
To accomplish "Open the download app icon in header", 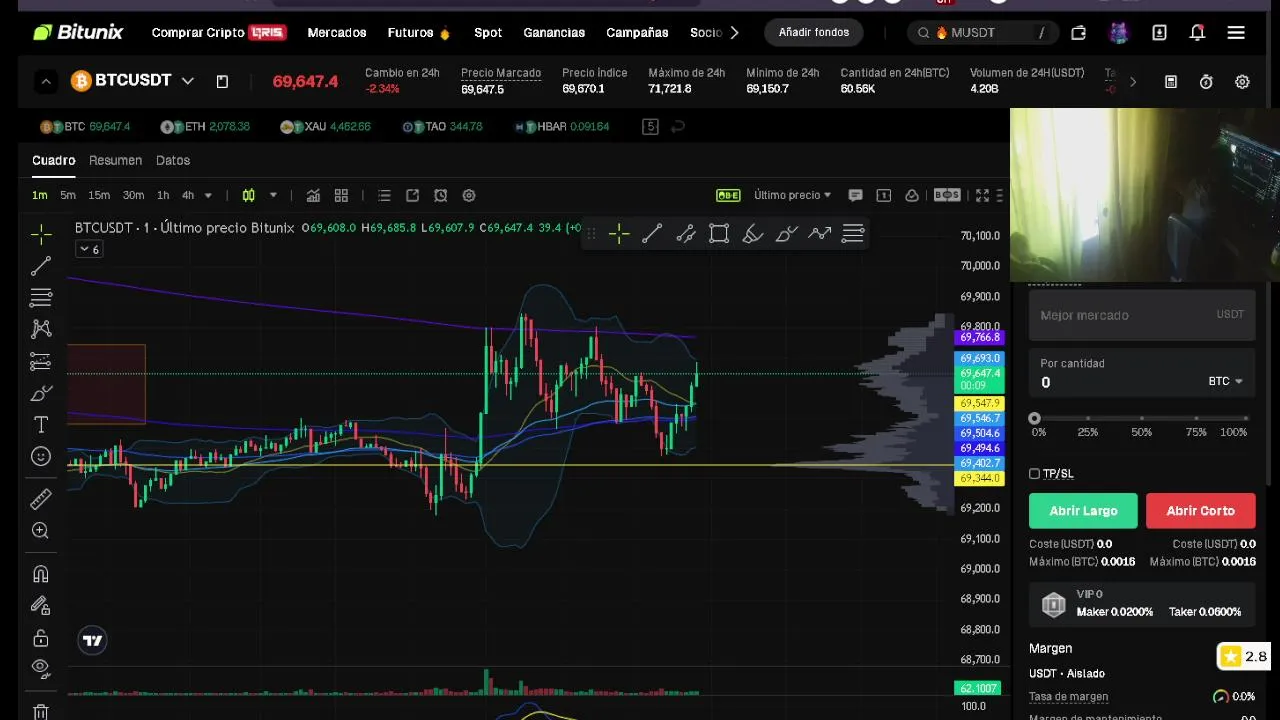I will click(1159, 33).
